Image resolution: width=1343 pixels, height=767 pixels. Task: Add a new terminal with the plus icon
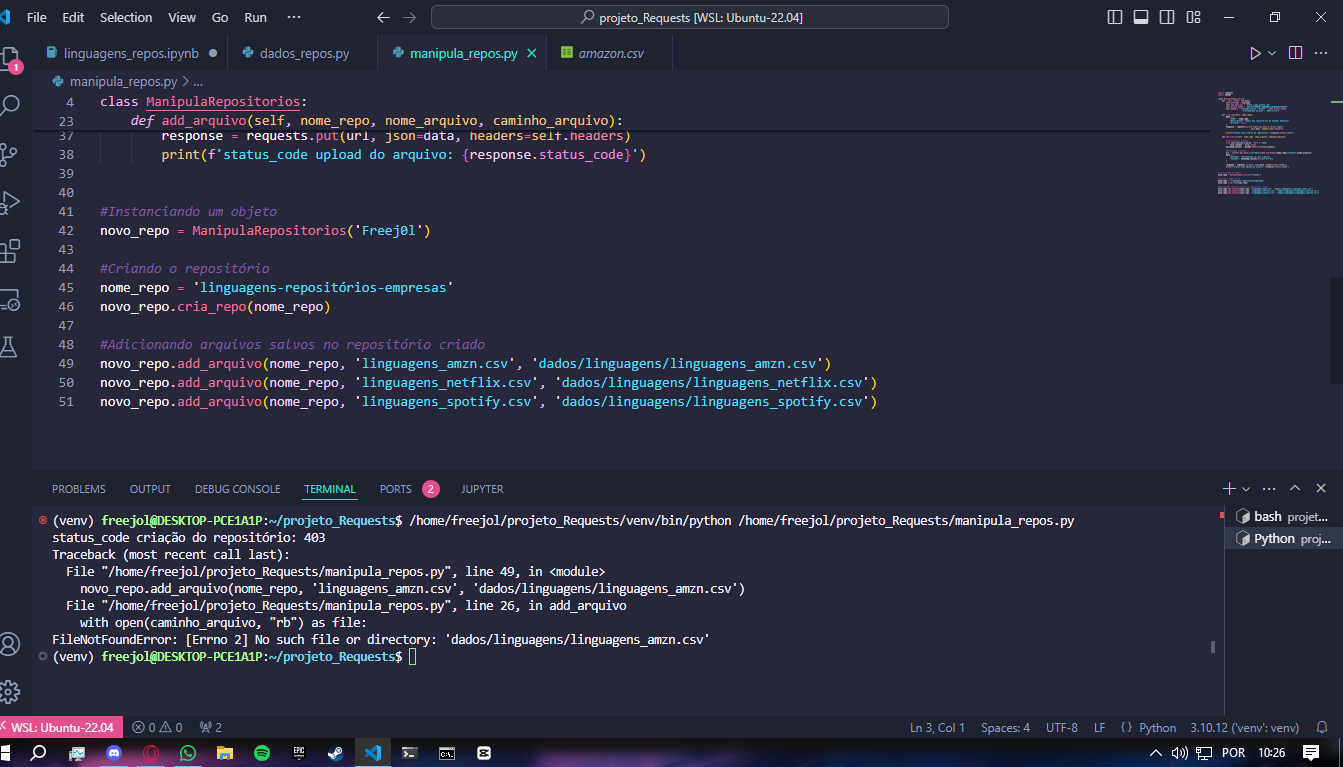pyautogui.click(x=1229, y=489)
